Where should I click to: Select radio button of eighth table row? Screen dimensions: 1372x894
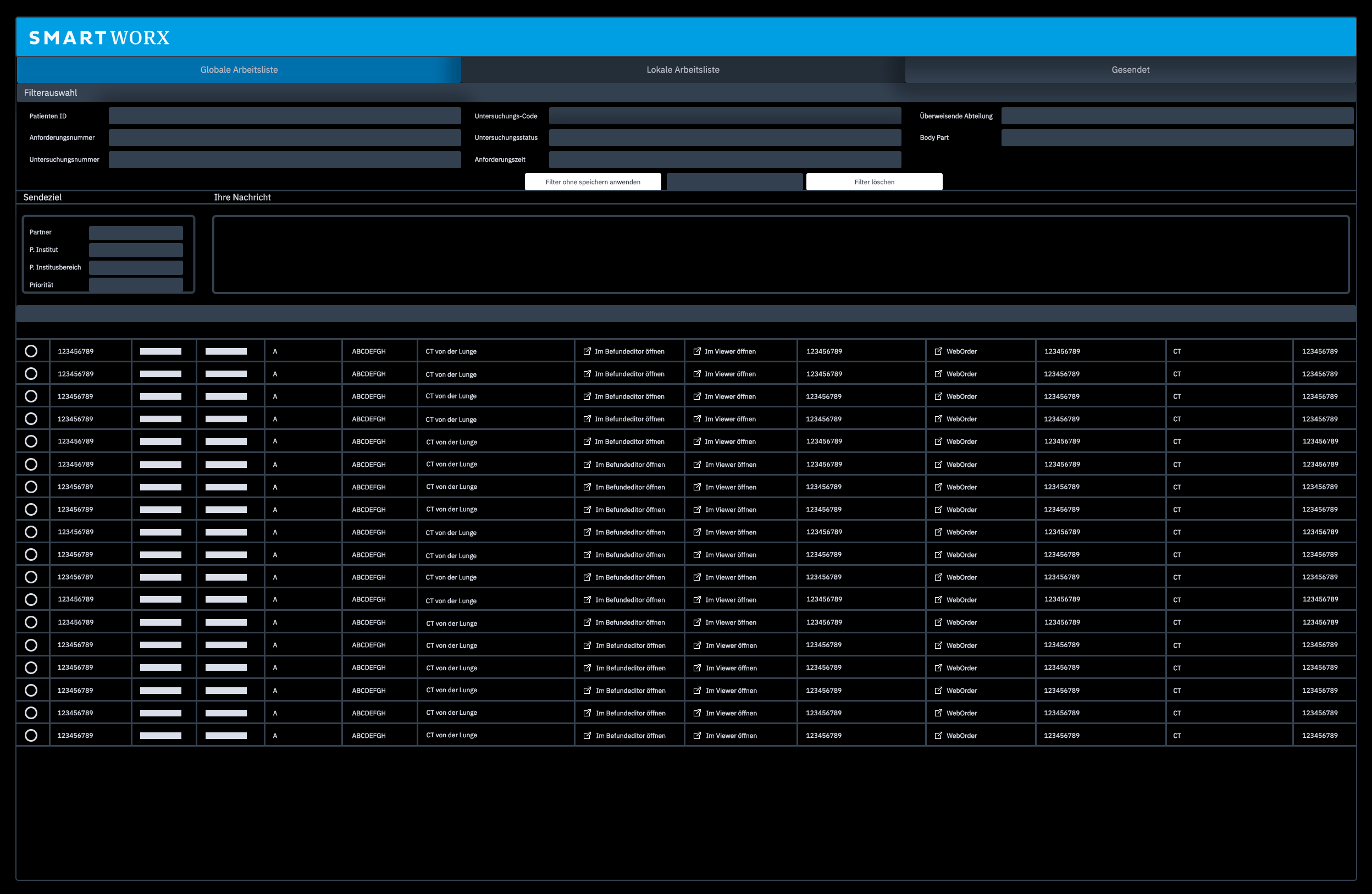click(x=31, y=509)
